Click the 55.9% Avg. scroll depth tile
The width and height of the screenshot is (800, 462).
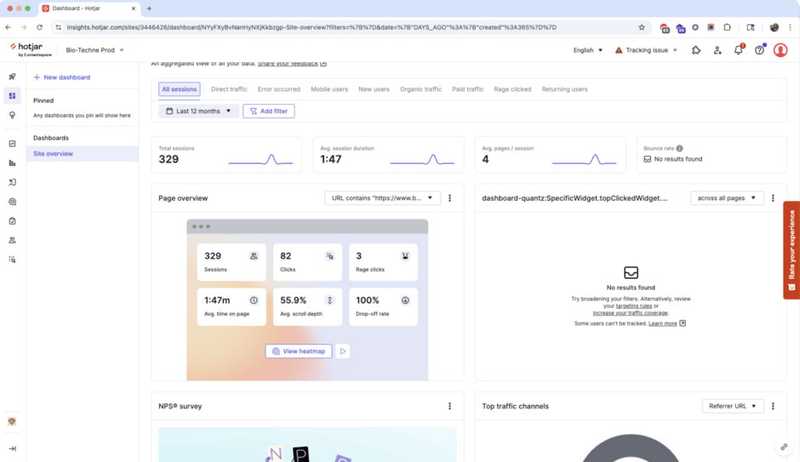tap(307, 307)
